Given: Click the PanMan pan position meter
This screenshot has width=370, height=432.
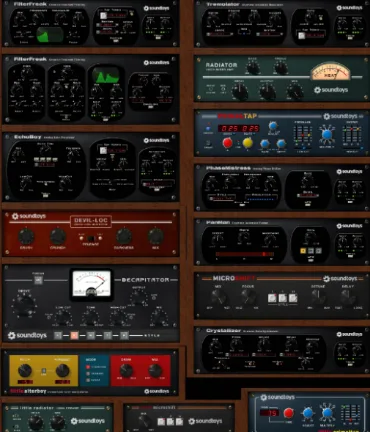Looking at the screenshot, I should tap(244, 254).
